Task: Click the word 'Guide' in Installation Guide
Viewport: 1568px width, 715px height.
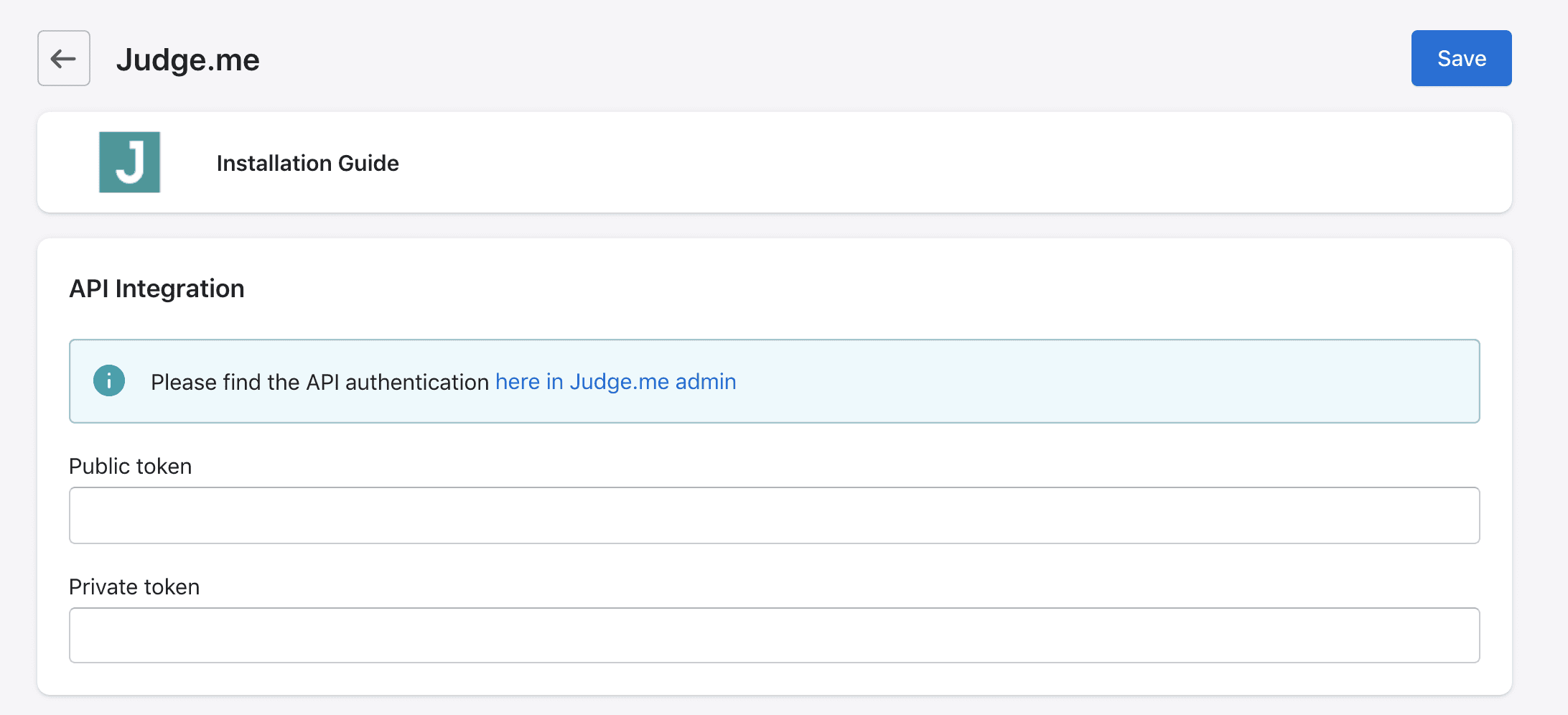Action: [x=368, y=163]
